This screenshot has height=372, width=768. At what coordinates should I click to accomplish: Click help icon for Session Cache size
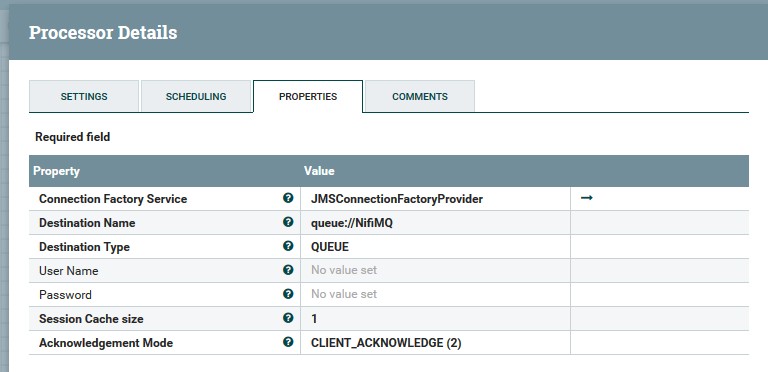[288, 318]
